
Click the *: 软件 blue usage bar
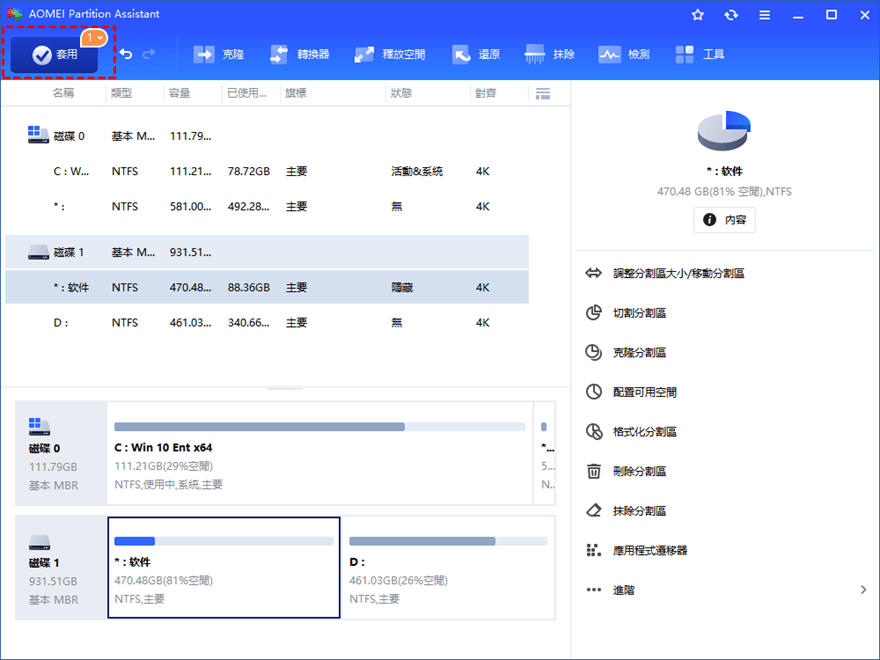point(224,541)
